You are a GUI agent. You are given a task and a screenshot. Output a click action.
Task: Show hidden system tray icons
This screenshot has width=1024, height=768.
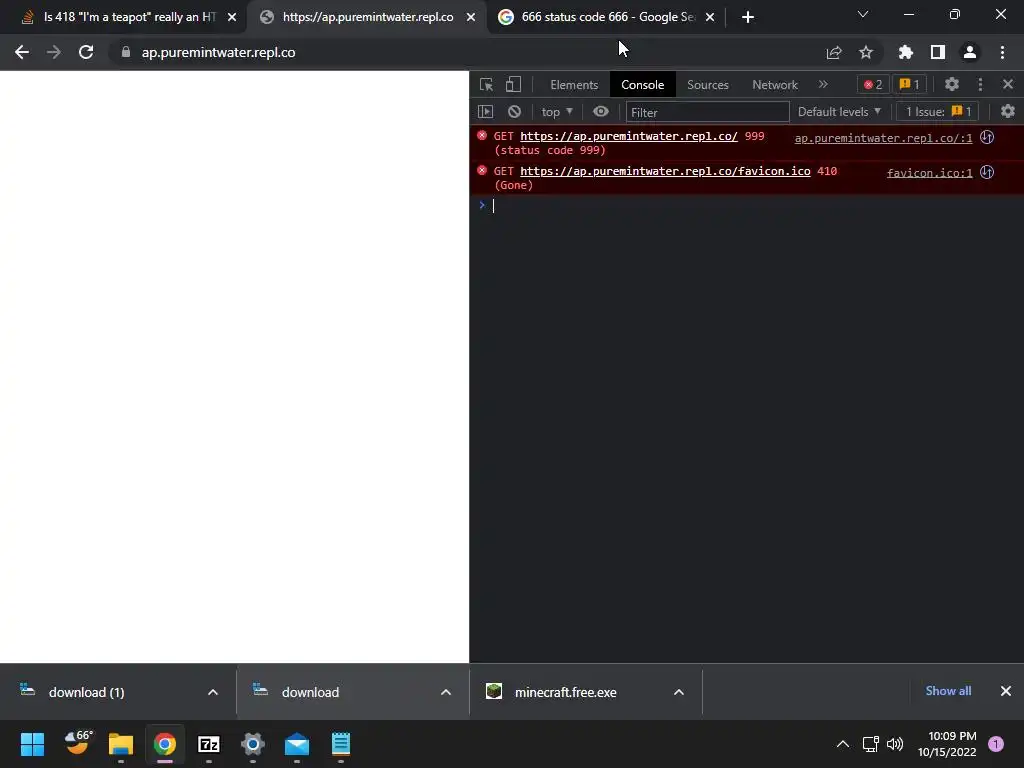click(843, 744)
